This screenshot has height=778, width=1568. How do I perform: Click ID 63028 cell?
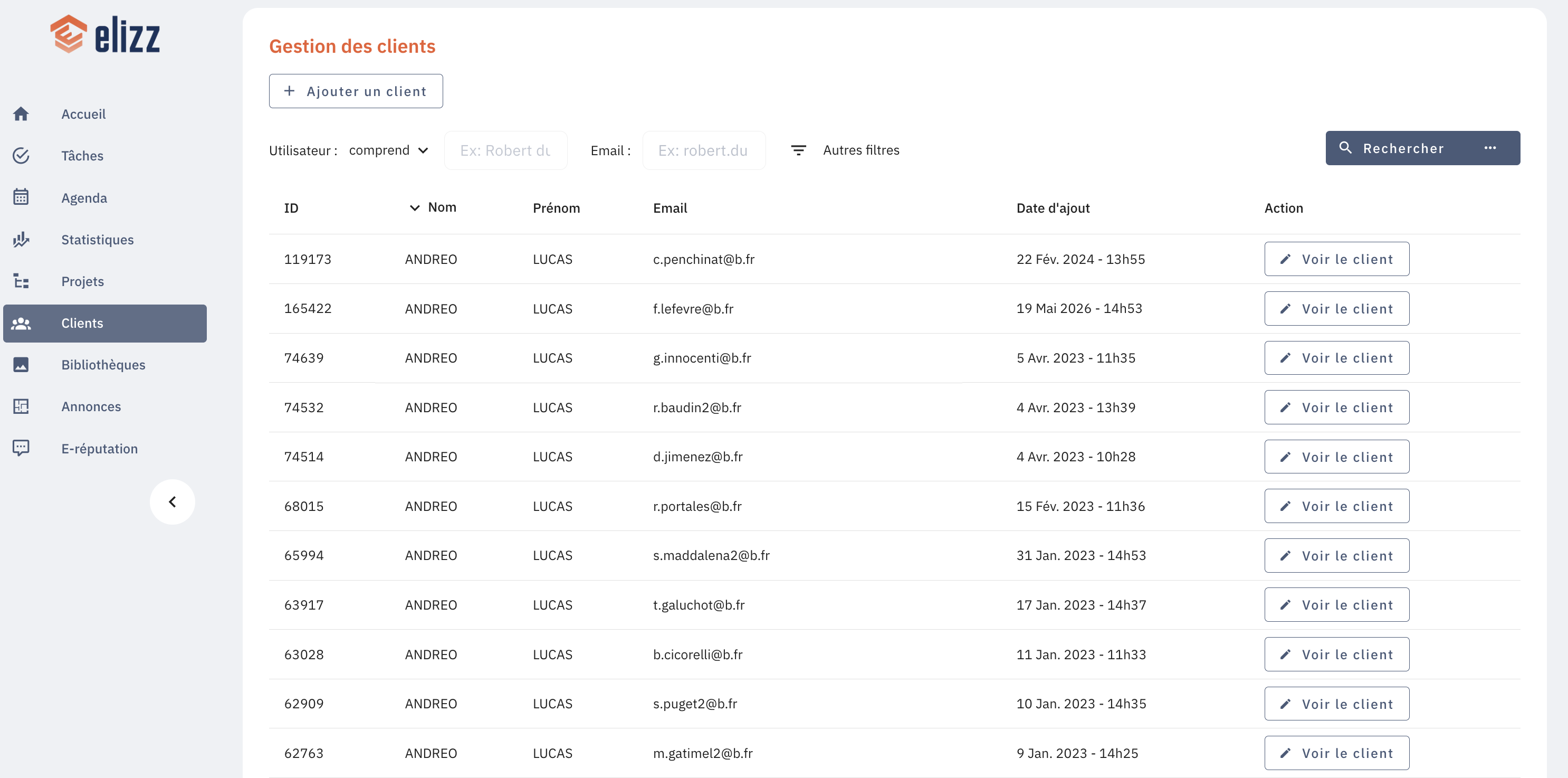click(304, 654)
